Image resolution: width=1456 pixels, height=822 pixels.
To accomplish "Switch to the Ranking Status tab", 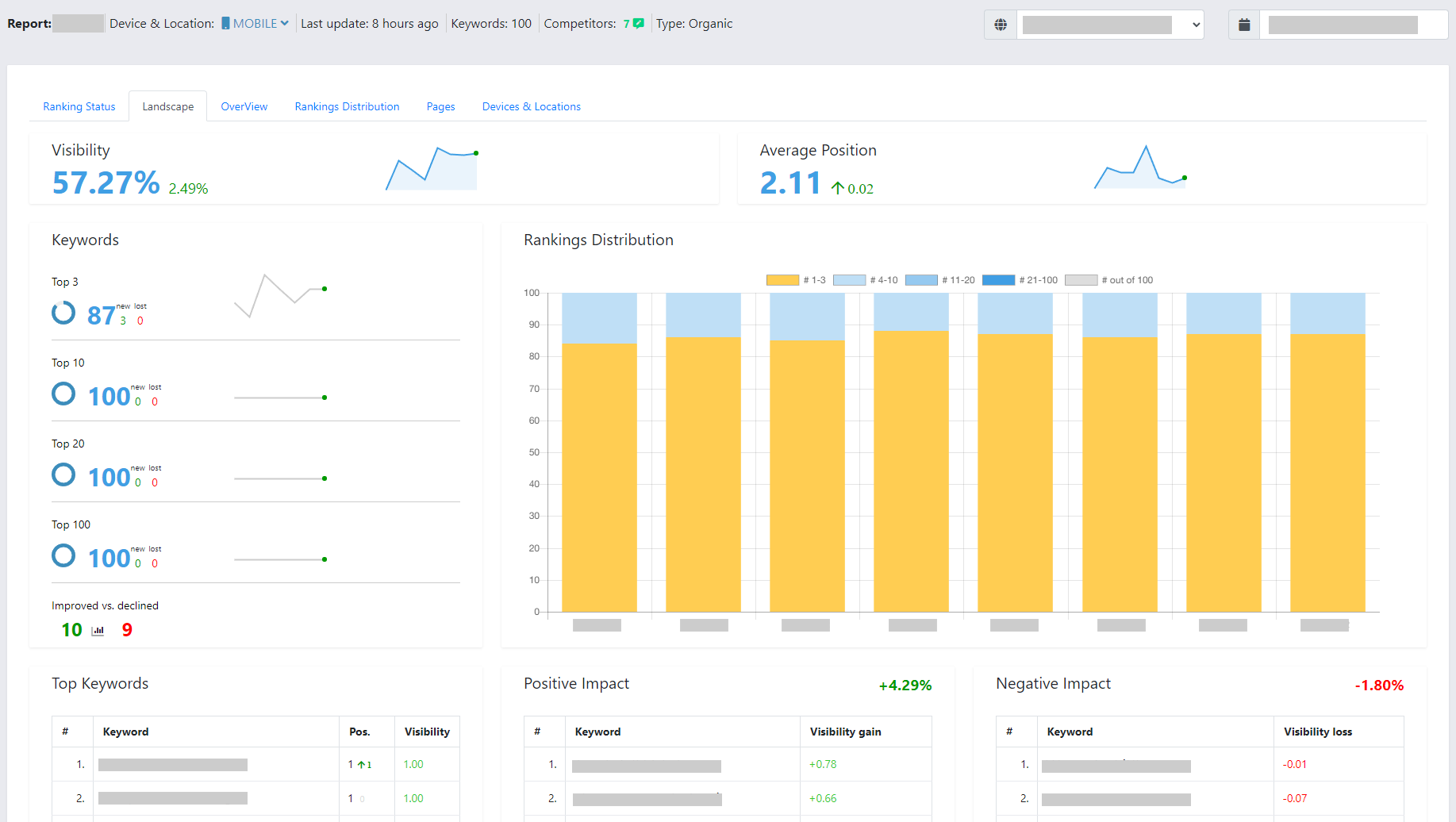I will tap(79, 106).
